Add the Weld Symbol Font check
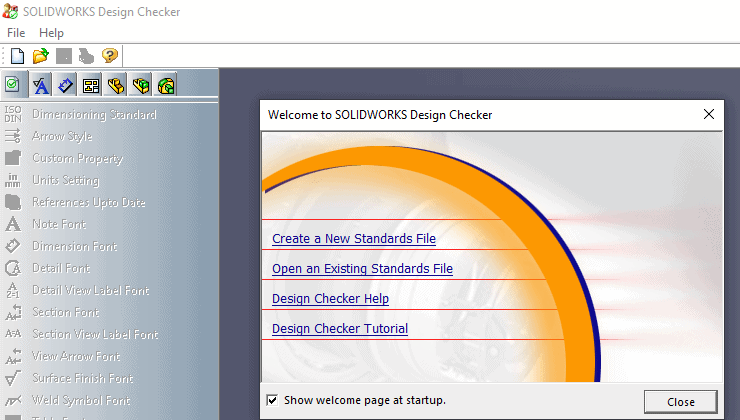The image size is (740, 420). coord(68,400)
